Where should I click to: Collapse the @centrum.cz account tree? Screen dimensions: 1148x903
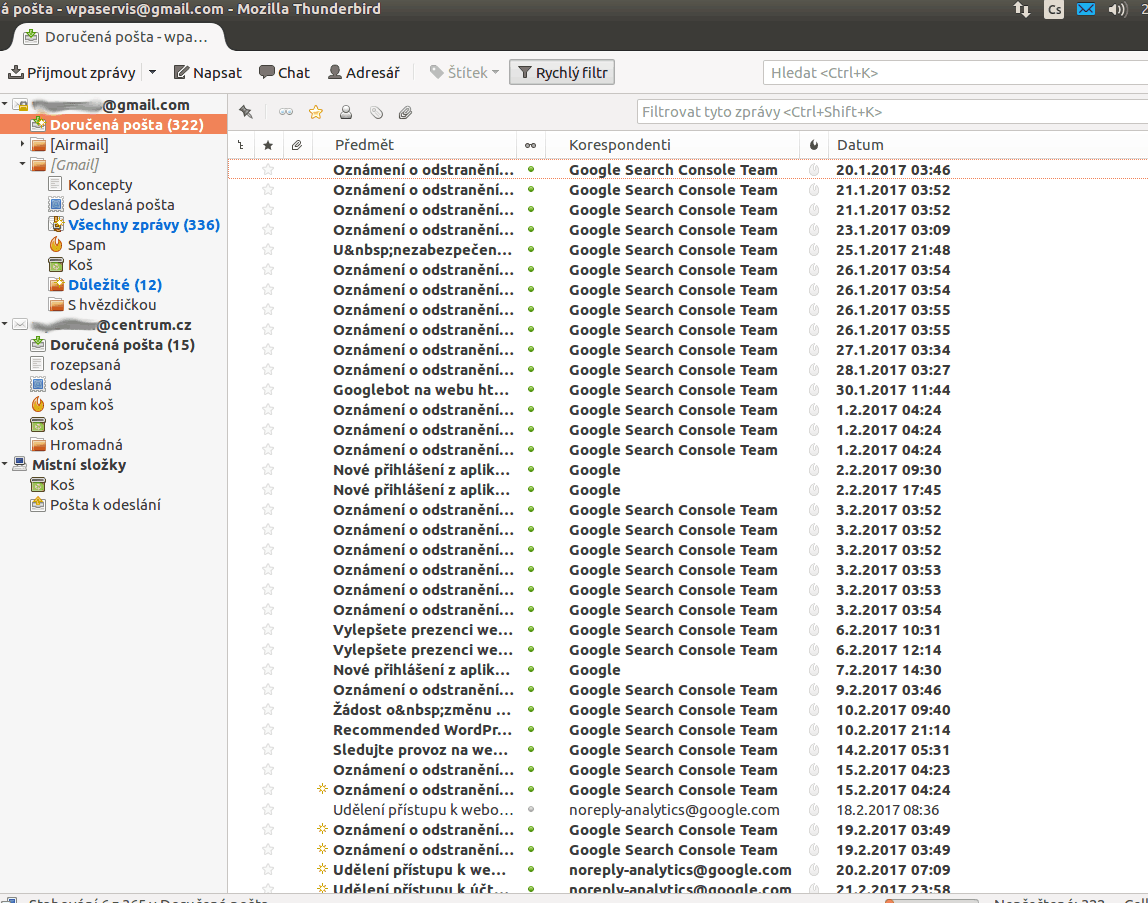pyautogui.click(x=5, y=324)
